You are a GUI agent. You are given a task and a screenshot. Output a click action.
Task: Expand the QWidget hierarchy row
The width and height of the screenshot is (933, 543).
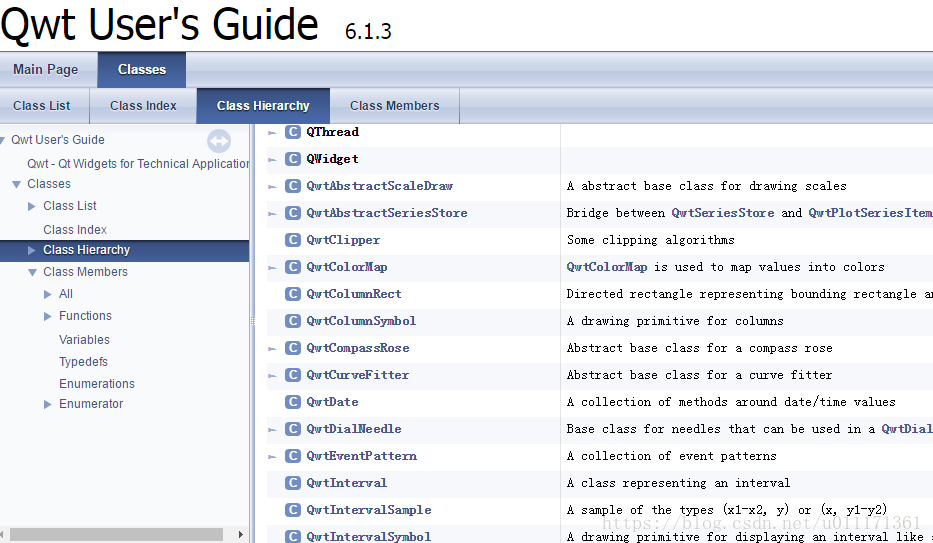click(273, 159)
